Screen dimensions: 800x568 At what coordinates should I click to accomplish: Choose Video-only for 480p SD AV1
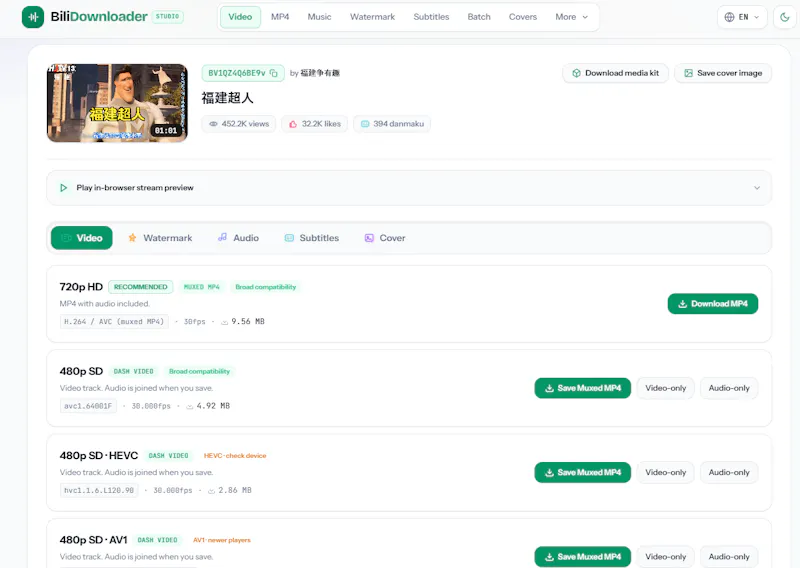click(665, 557)
